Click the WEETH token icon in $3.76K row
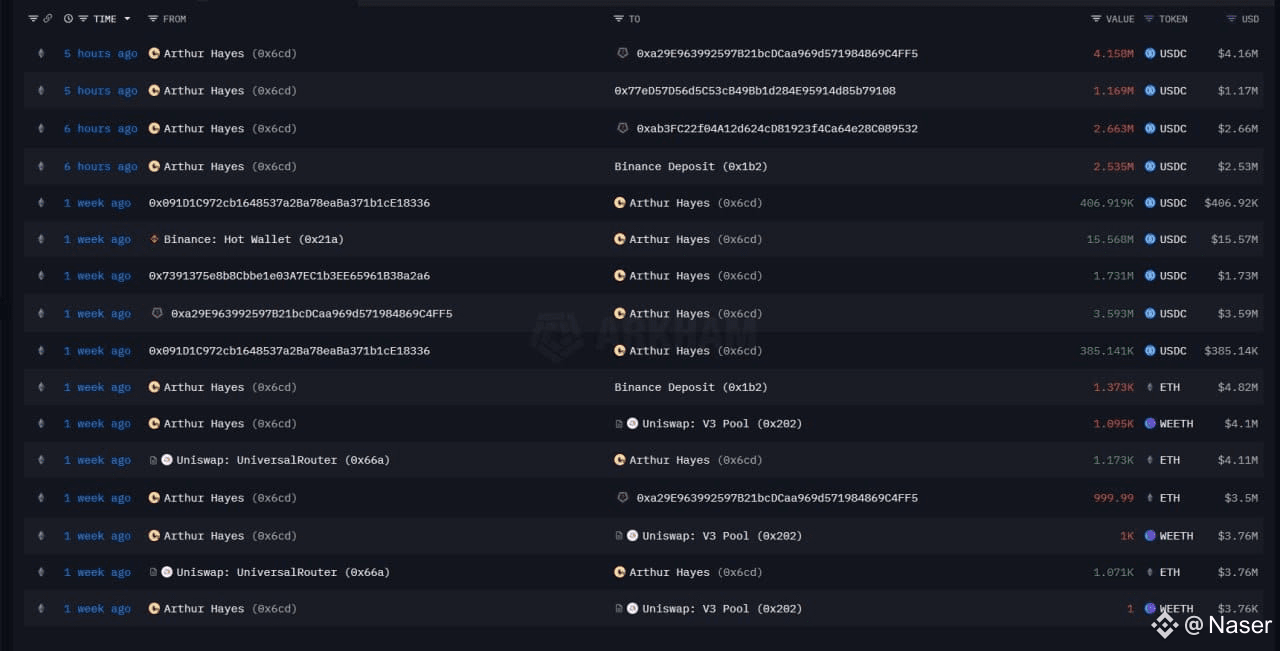This screenshot has width=1280, height=651. pyautogui.click(x=1150, y=609)
